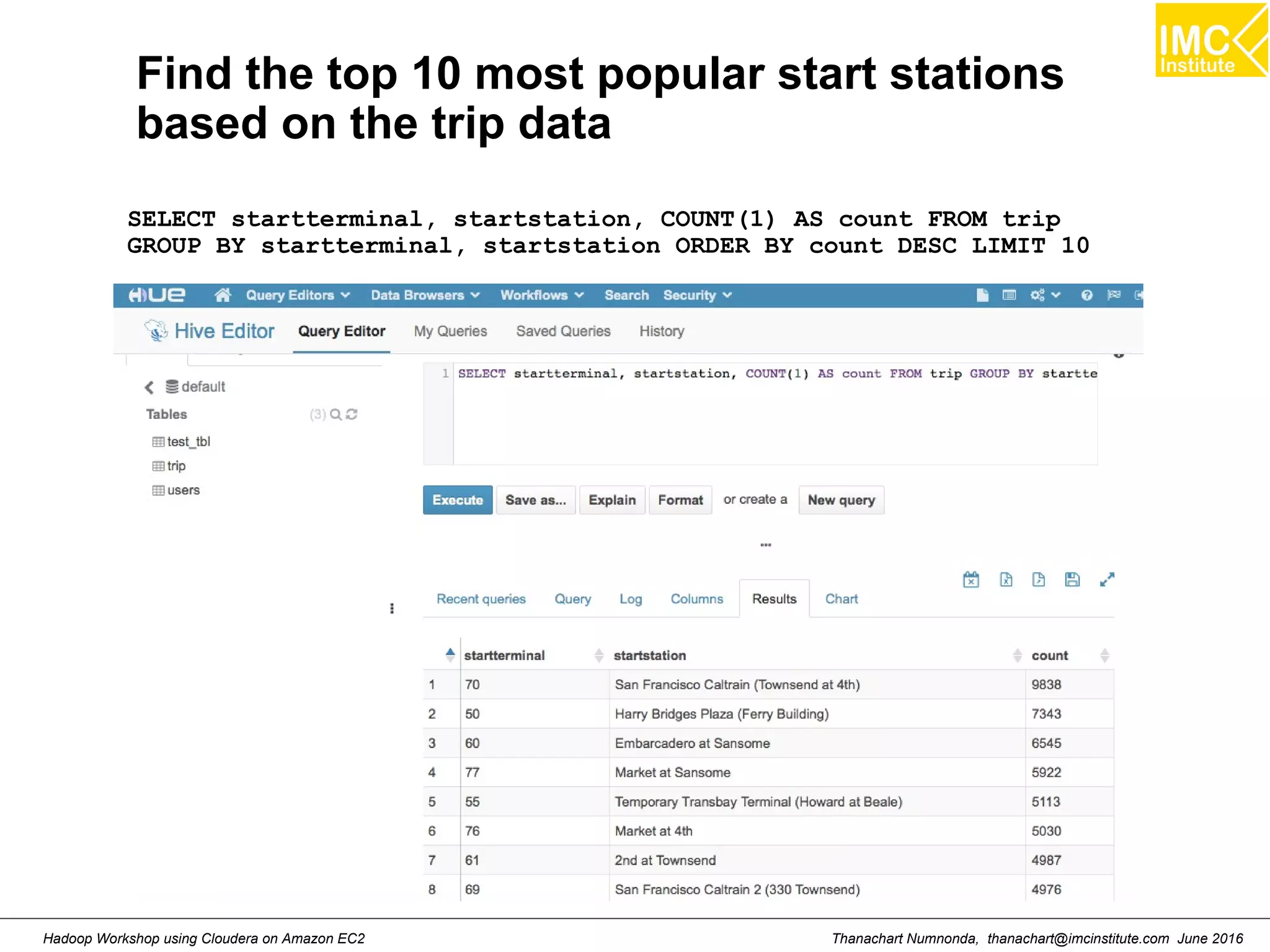1270x952 pixels.
Task: Open the Security menu
Action: coord(697,296)
